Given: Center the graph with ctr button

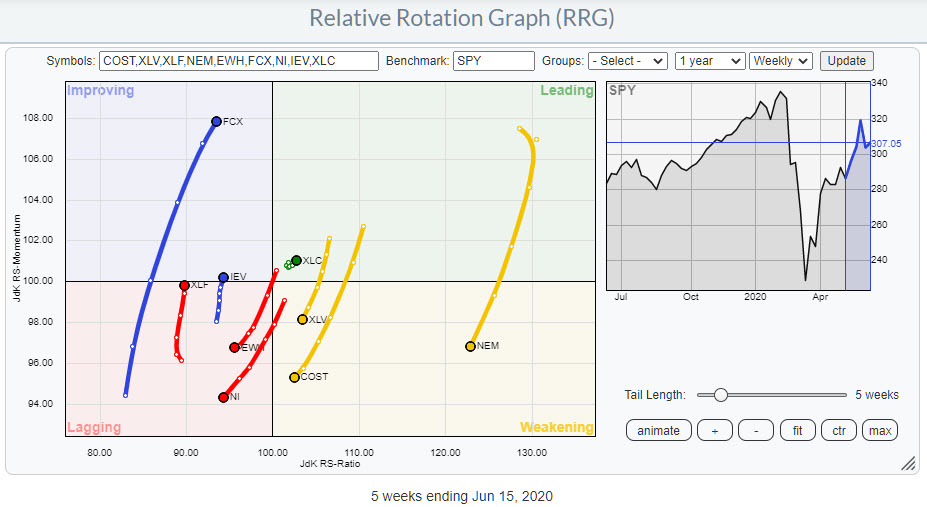Looking at the screenshot, I should [839, 431].
